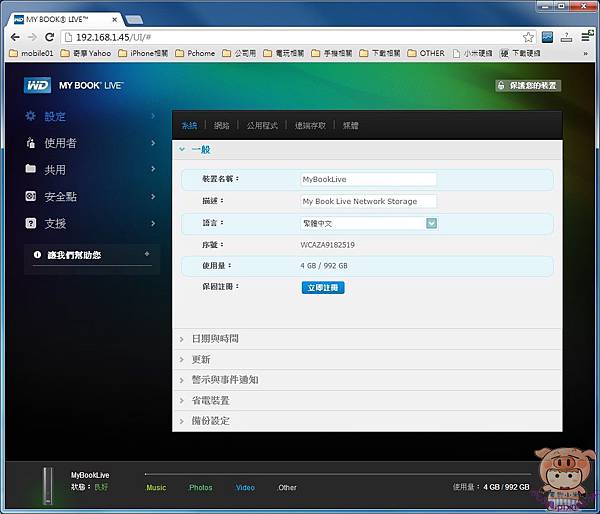This screenshot has width=600, height=514.
Task: Click the 立即註冊 register button
Action: [x=323, y=287]
